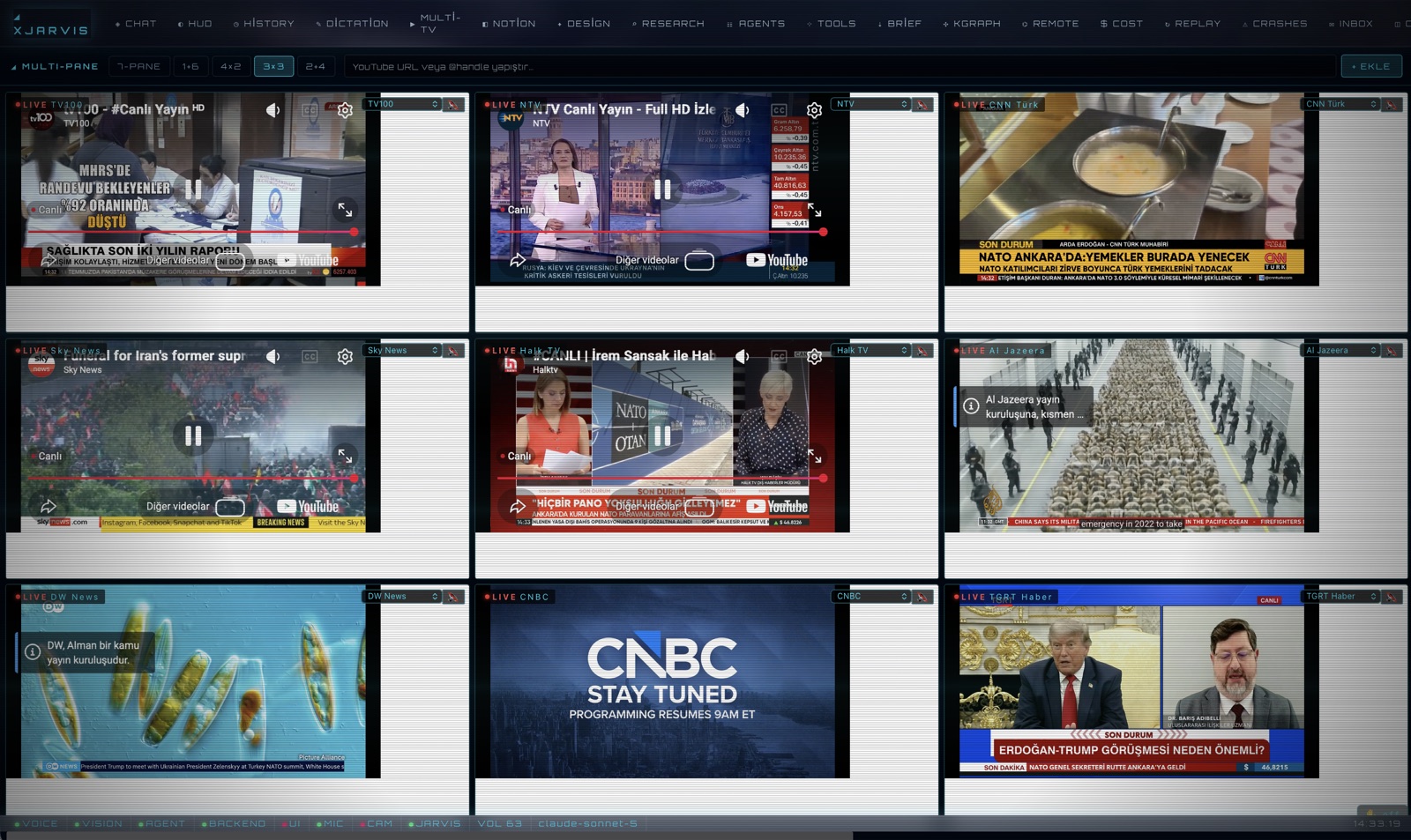Click the YouTube URL input field
The height and width of the screenshot is (840, 1411).
tap(840, 66)
